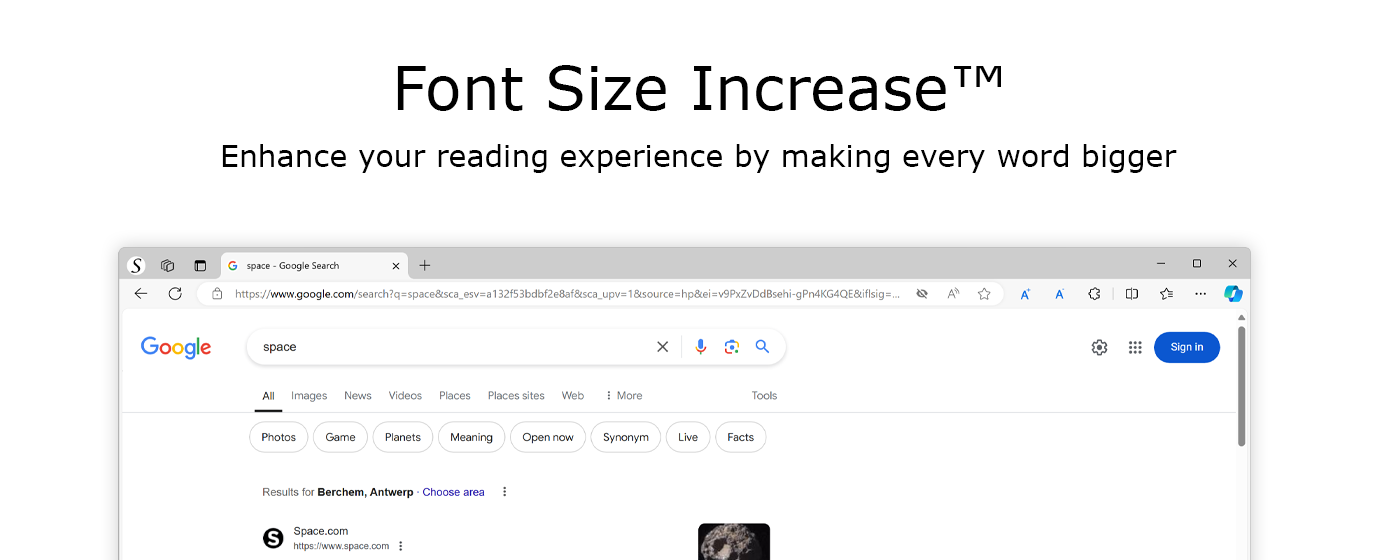
Task: Open Google apps grid
Action: (x=1135, y=347)
